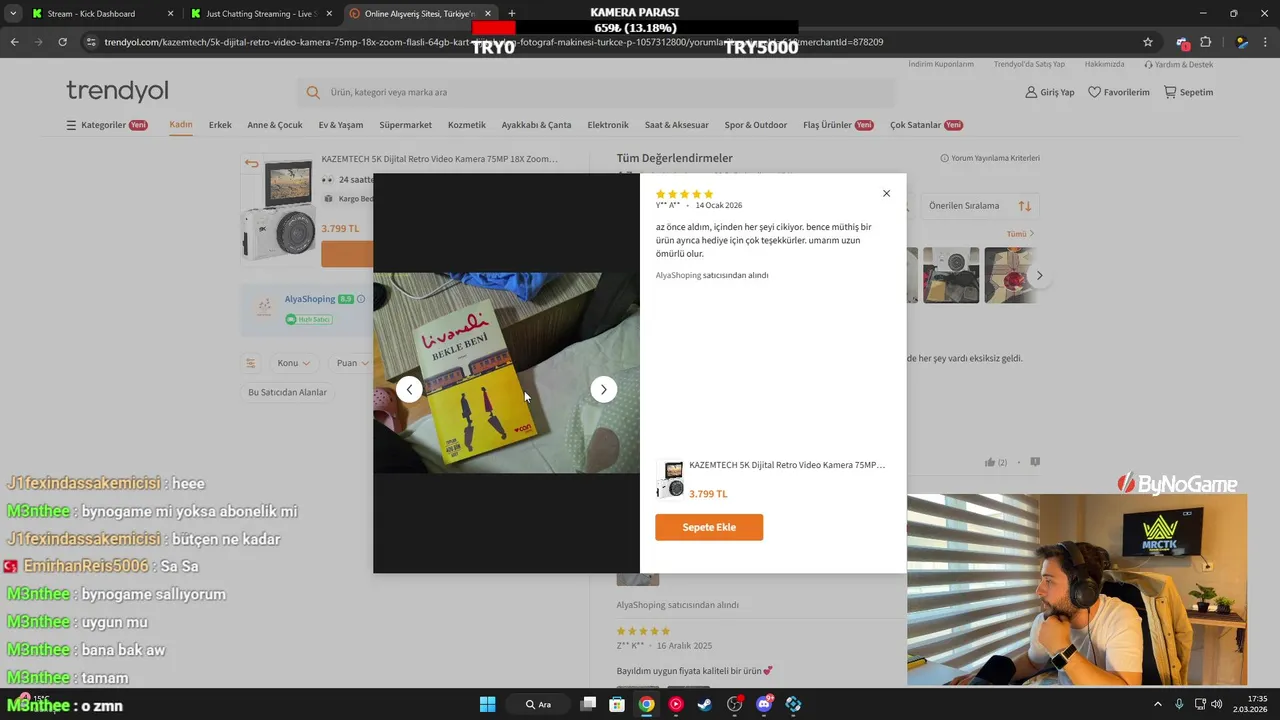The height and width of the screenshot is (720, 1280).
Task: Open Flaş Ürünler category
Action: point(838,125)
